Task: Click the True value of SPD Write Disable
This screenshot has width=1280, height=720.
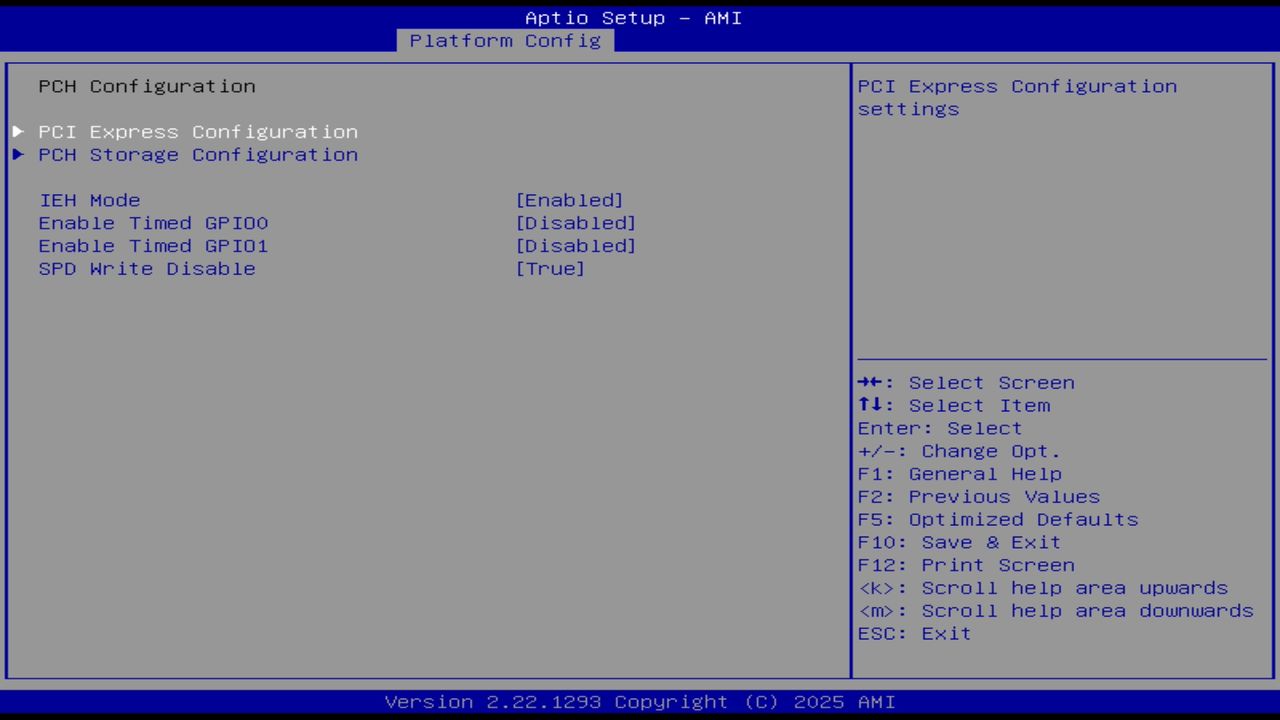Action: (550, 268)
